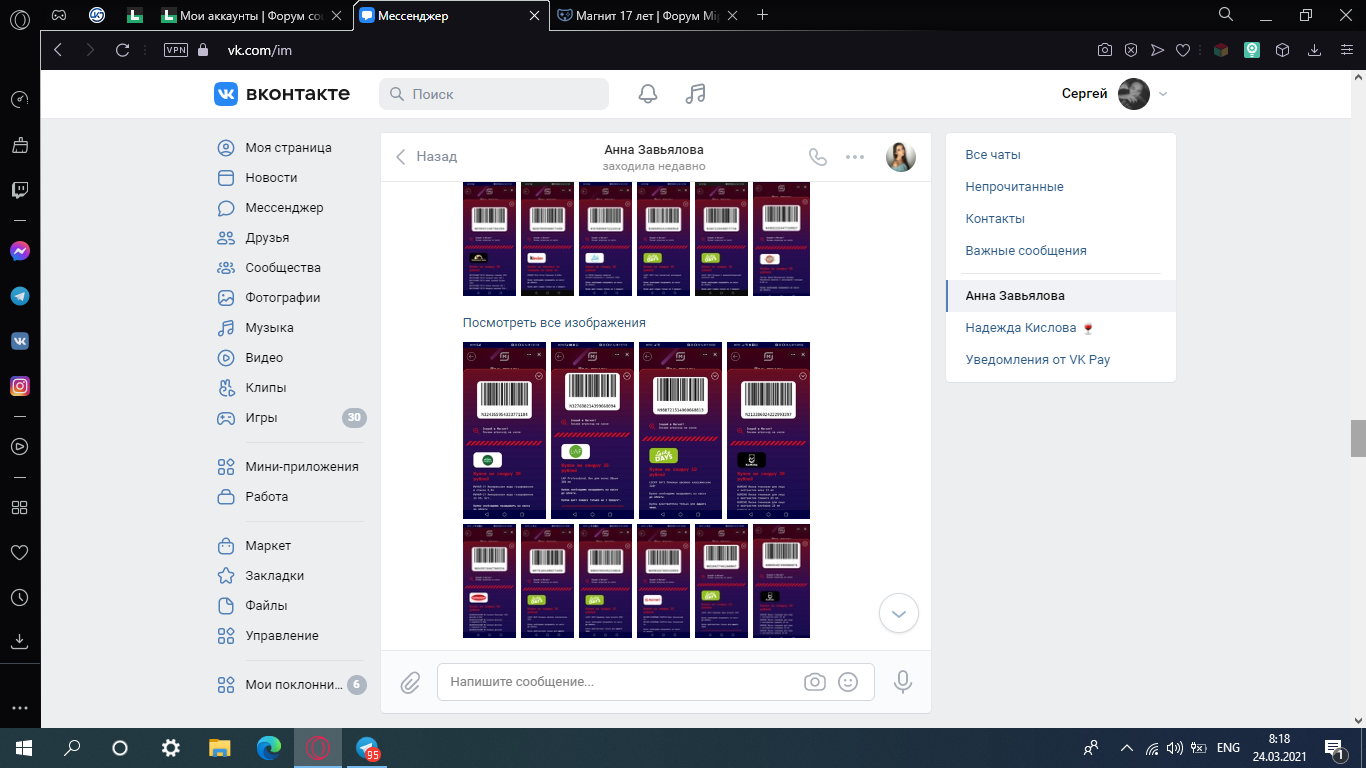Call Анна Завьялова with the phone icon
Viewport: 1366px width, 768px height.
coord(818,156)
